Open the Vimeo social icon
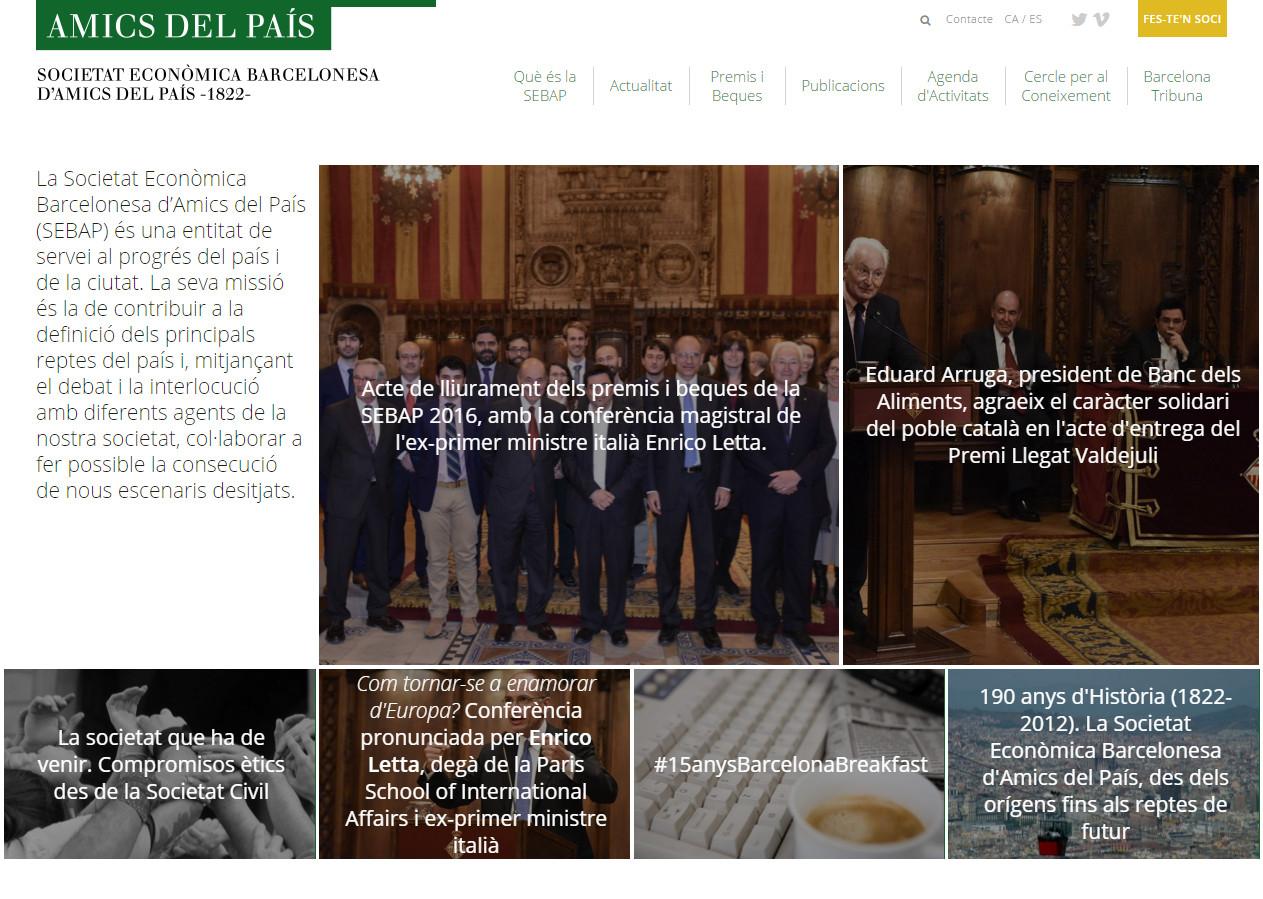Viewport: 1263px width, 899px height. pyautogui.click(x=1101, y=19)
